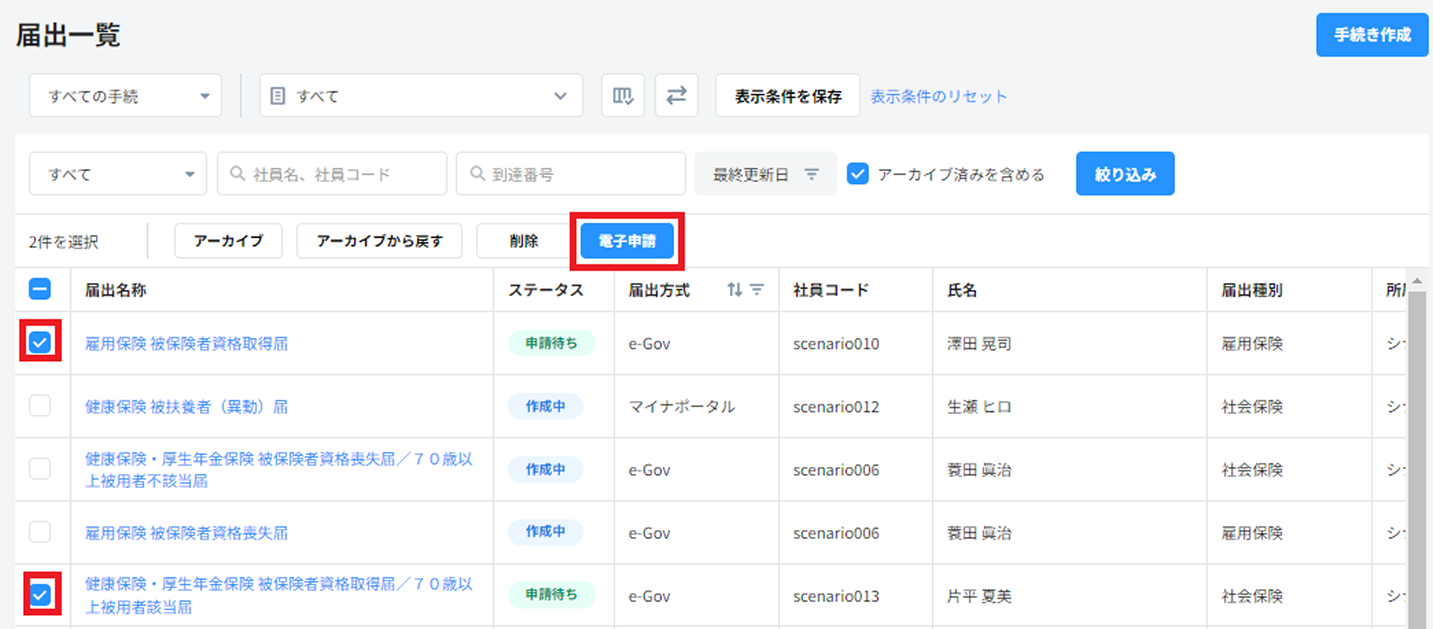Viewport: 1433px width, 629px height.
Task: Click 申請待ち status badge for 片平 夏美
Action: pyautogui.click(x=551, y=594)
